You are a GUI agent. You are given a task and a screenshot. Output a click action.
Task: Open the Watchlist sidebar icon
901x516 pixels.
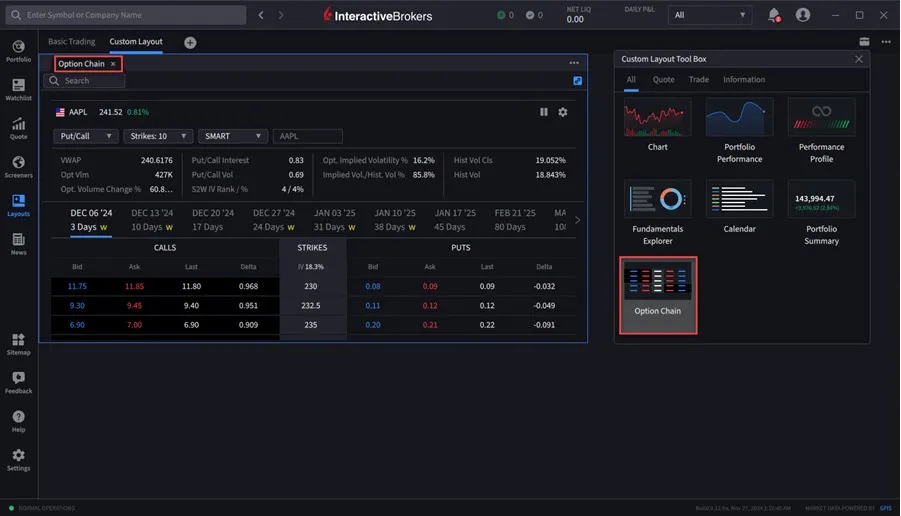18,90
